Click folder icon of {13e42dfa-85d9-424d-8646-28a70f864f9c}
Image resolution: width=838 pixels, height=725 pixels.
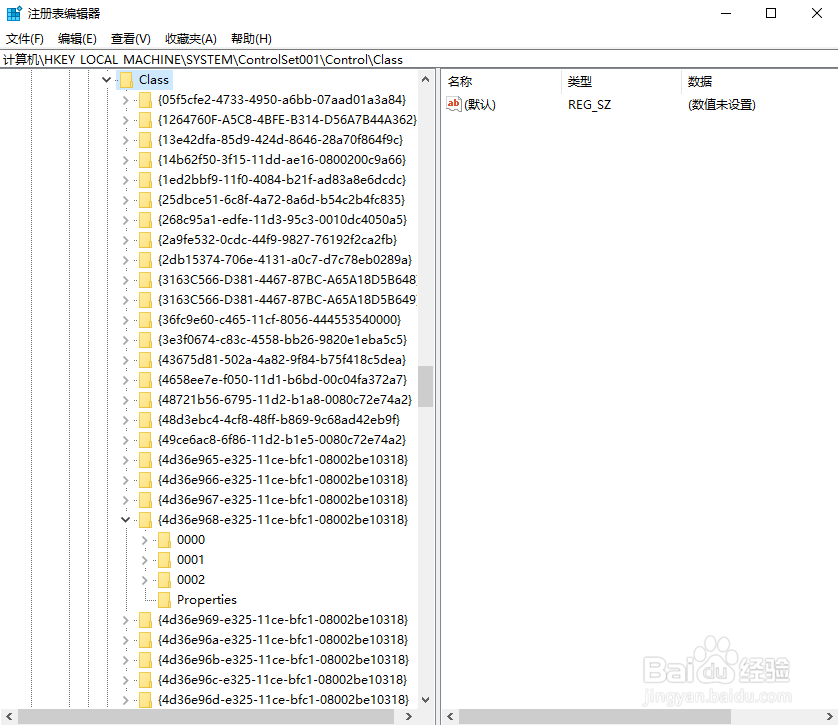tap(145, 139)
